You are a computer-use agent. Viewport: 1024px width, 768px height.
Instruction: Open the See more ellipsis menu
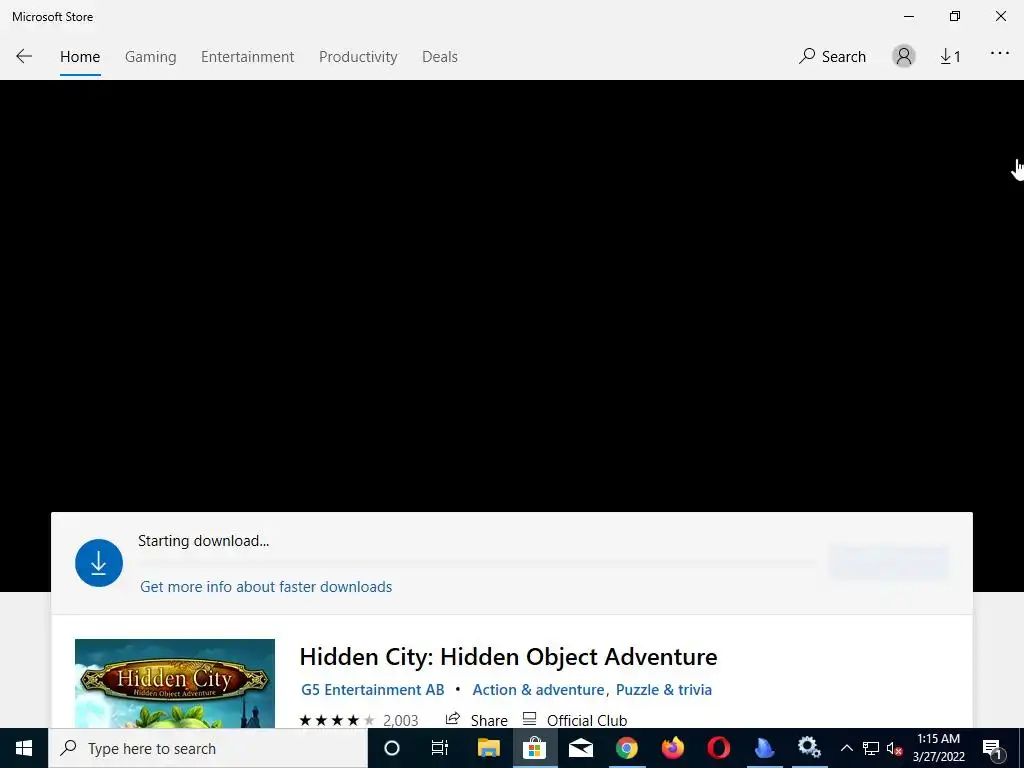[1000, 54]
